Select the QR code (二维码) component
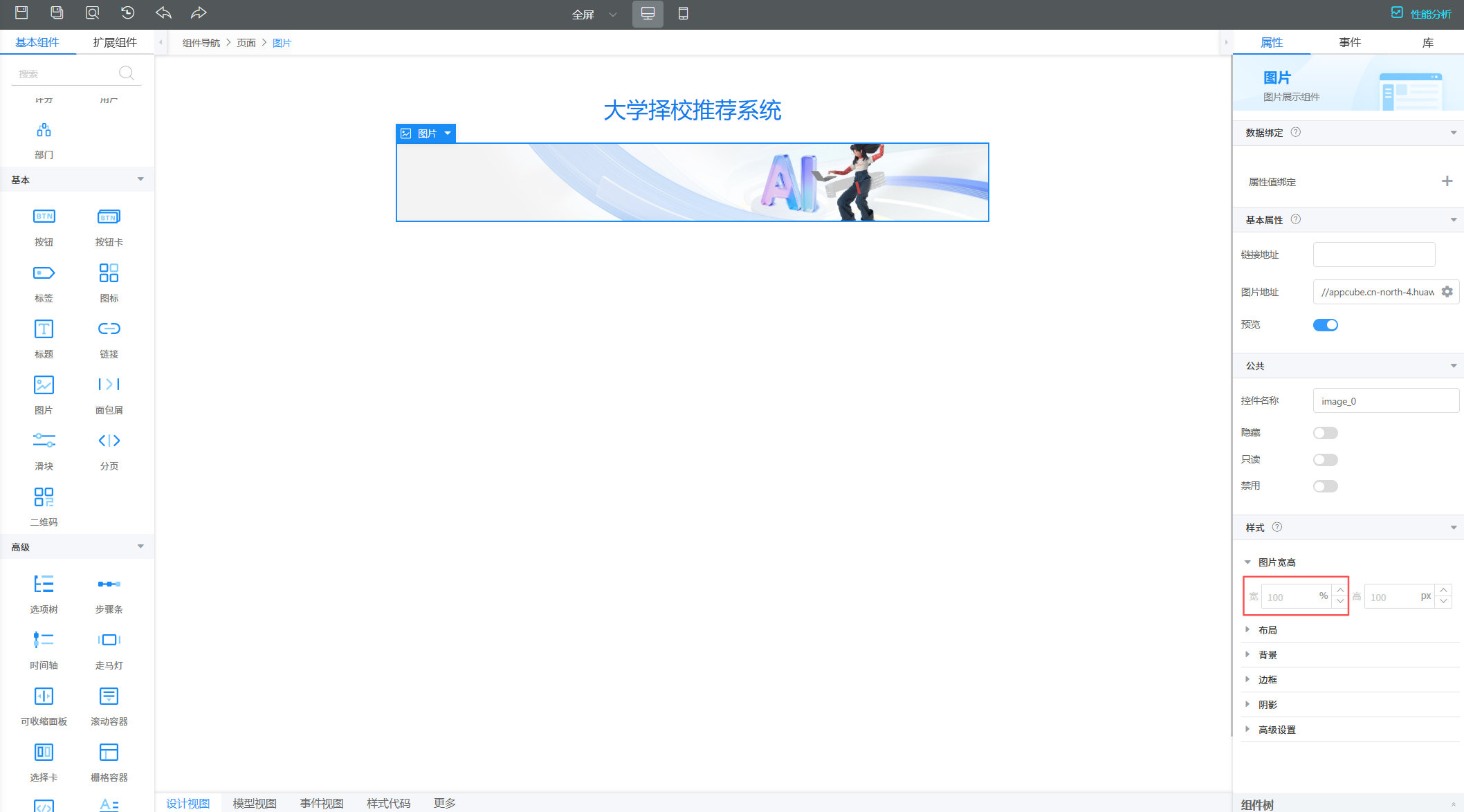The image size is (1464, 812). 44,497
